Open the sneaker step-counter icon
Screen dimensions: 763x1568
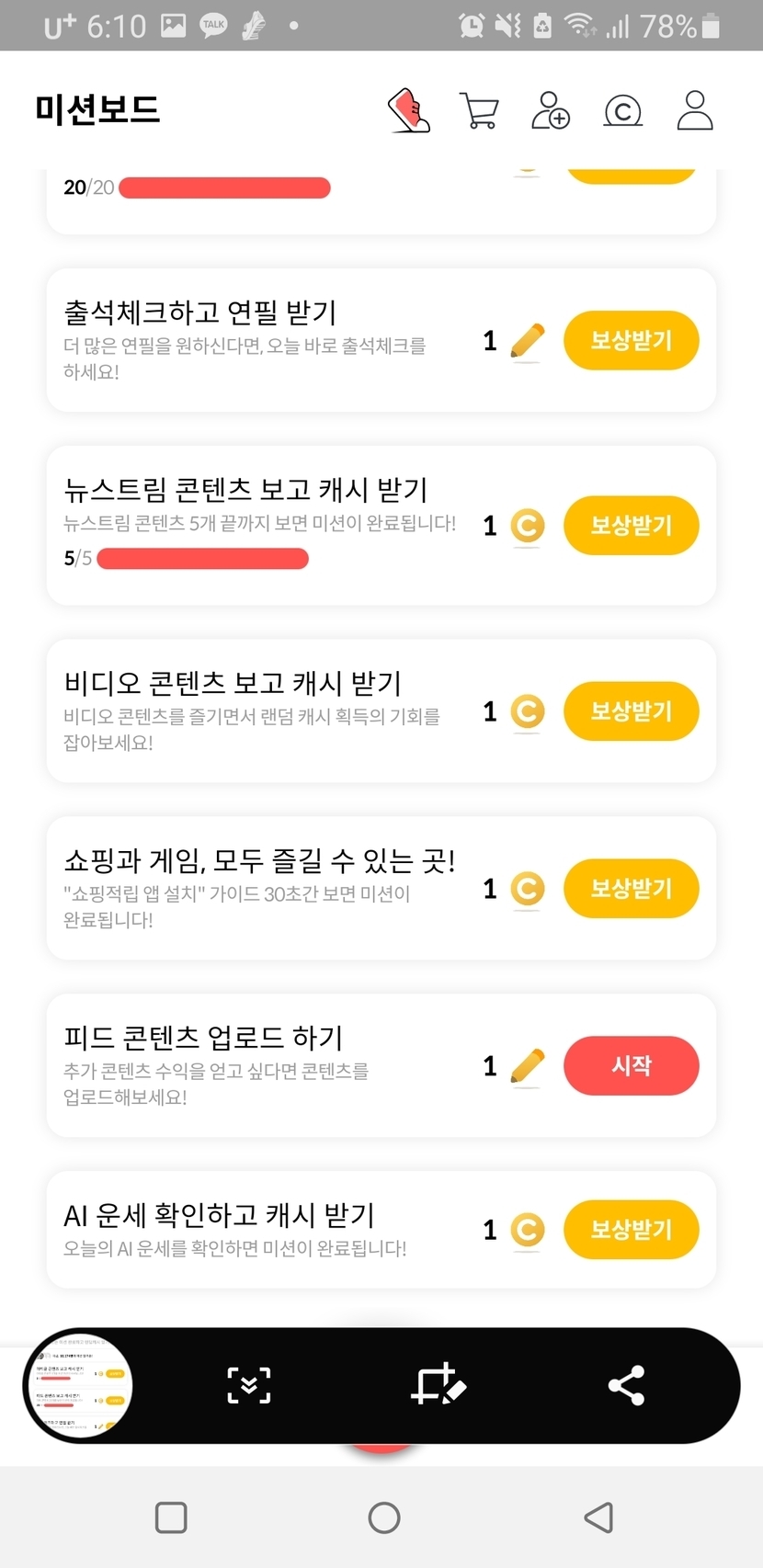[x=409, y=111]
